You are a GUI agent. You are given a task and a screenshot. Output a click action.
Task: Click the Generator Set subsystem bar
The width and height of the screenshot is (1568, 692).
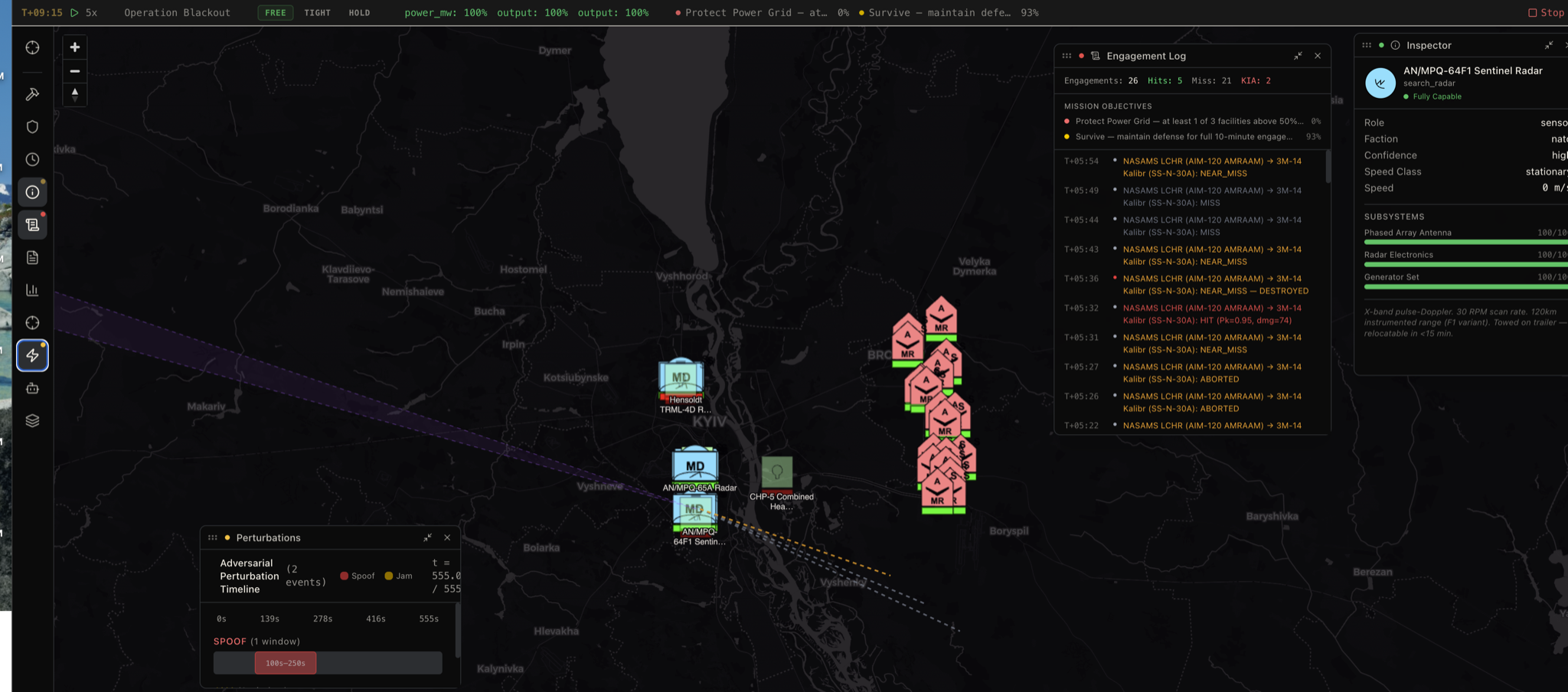1465,286
